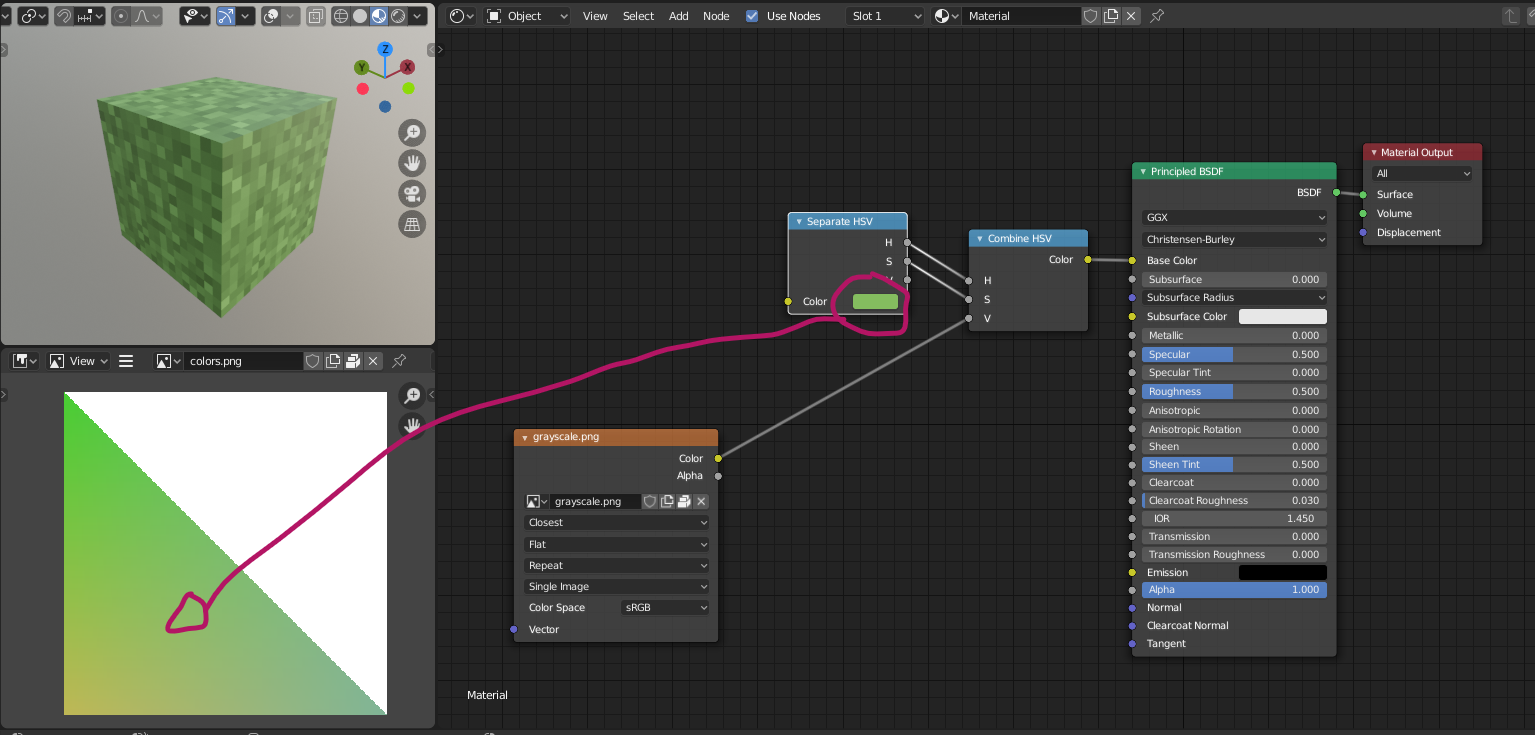Browse materials with the sphere icon
Screen dimensions: 1535x735
coord(946,16)
